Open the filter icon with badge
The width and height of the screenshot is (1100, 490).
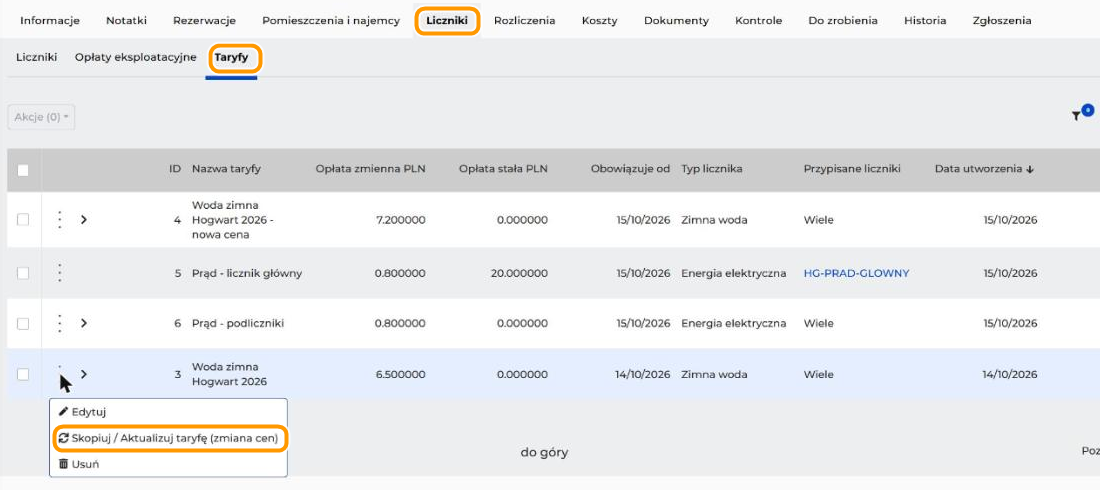pos(1081,114)
